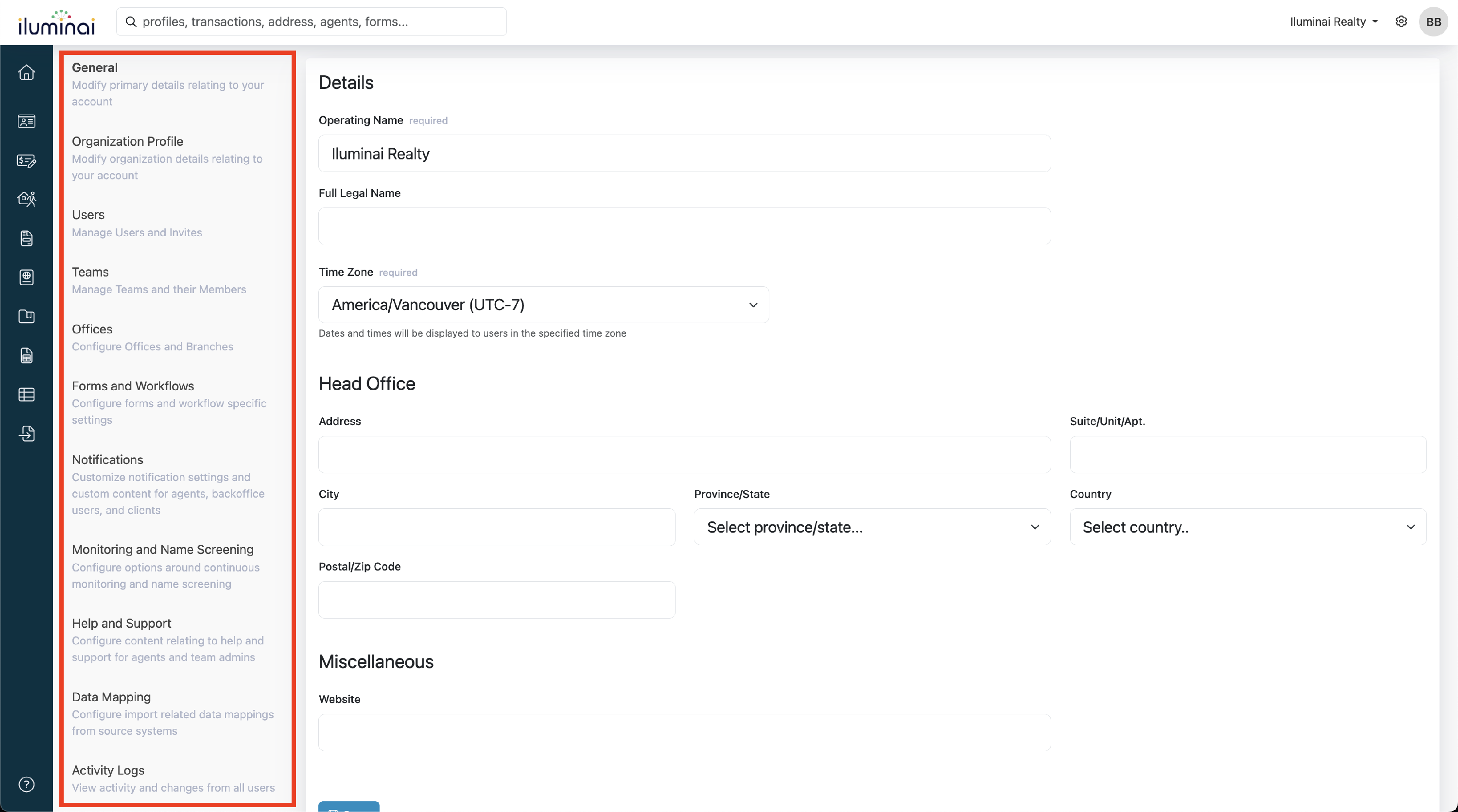1458x812 pixels.
Task: Open the help question mark icon
Action: pos(27,784)
